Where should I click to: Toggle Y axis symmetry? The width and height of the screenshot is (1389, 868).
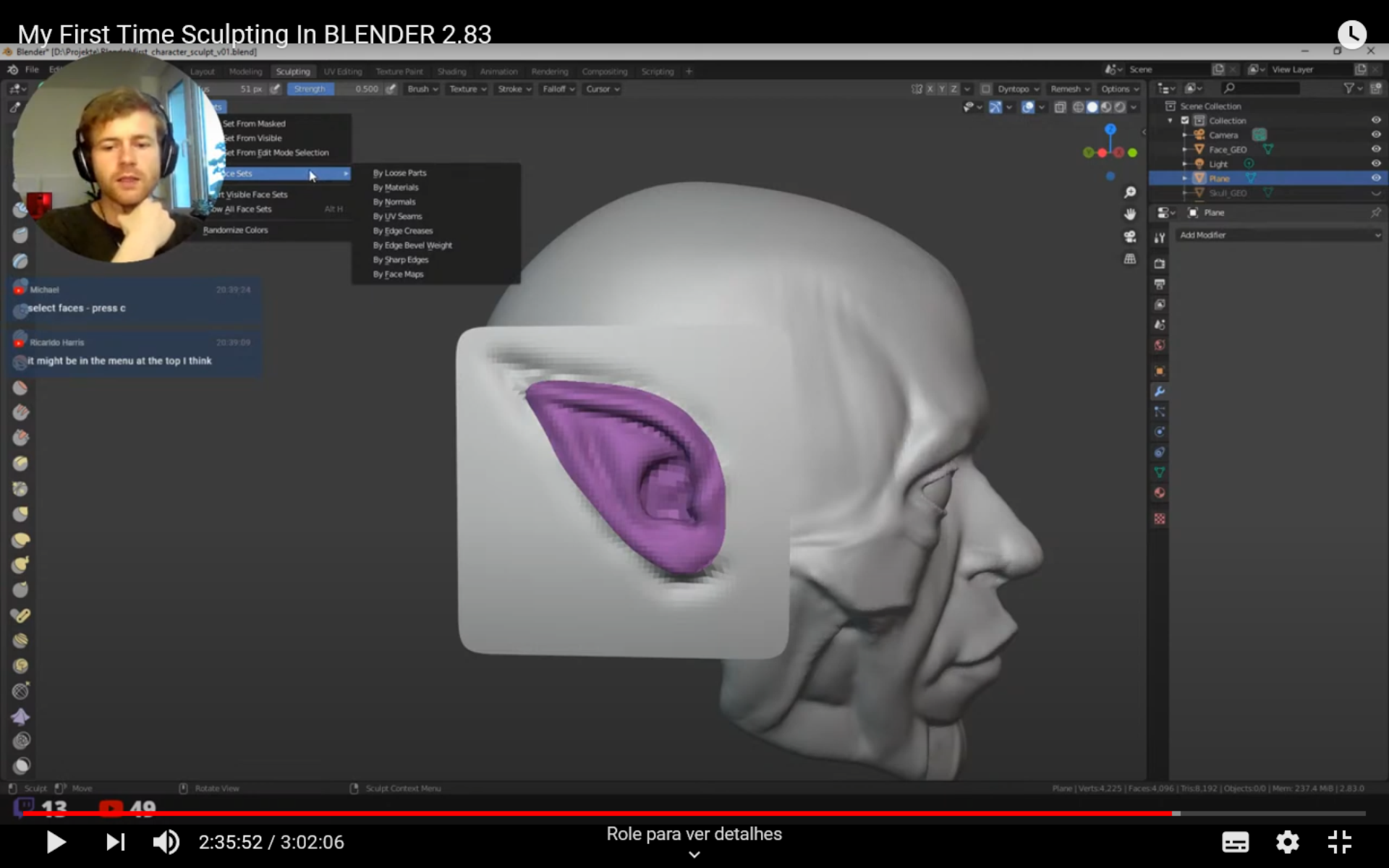tap(942, 89)
